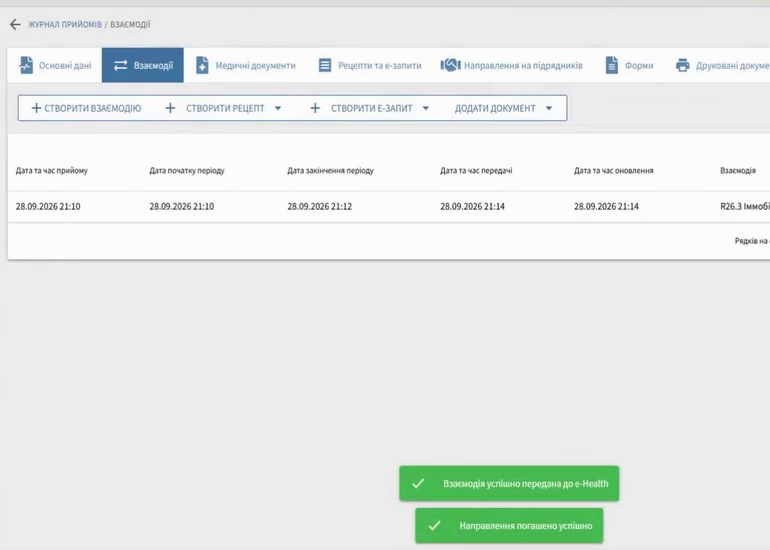Open the Додати документ dropdown
This screenshot has width=770, height=550.
click(x=503, y=108)
